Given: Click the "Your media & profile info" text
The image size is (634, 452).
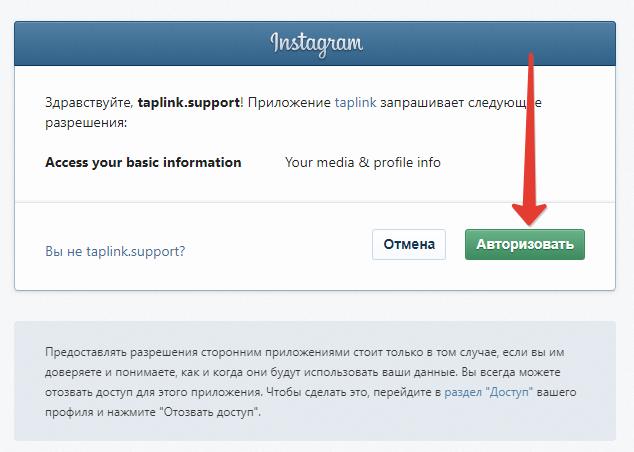Looking at the screenshot, I should tap(363, 162).
